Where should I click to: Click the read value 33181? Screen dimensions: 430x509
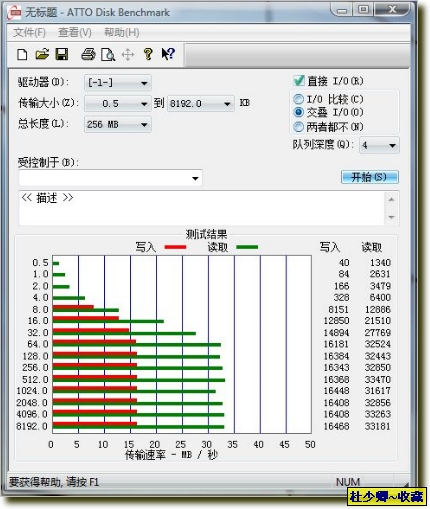click(x=378, y=426)
